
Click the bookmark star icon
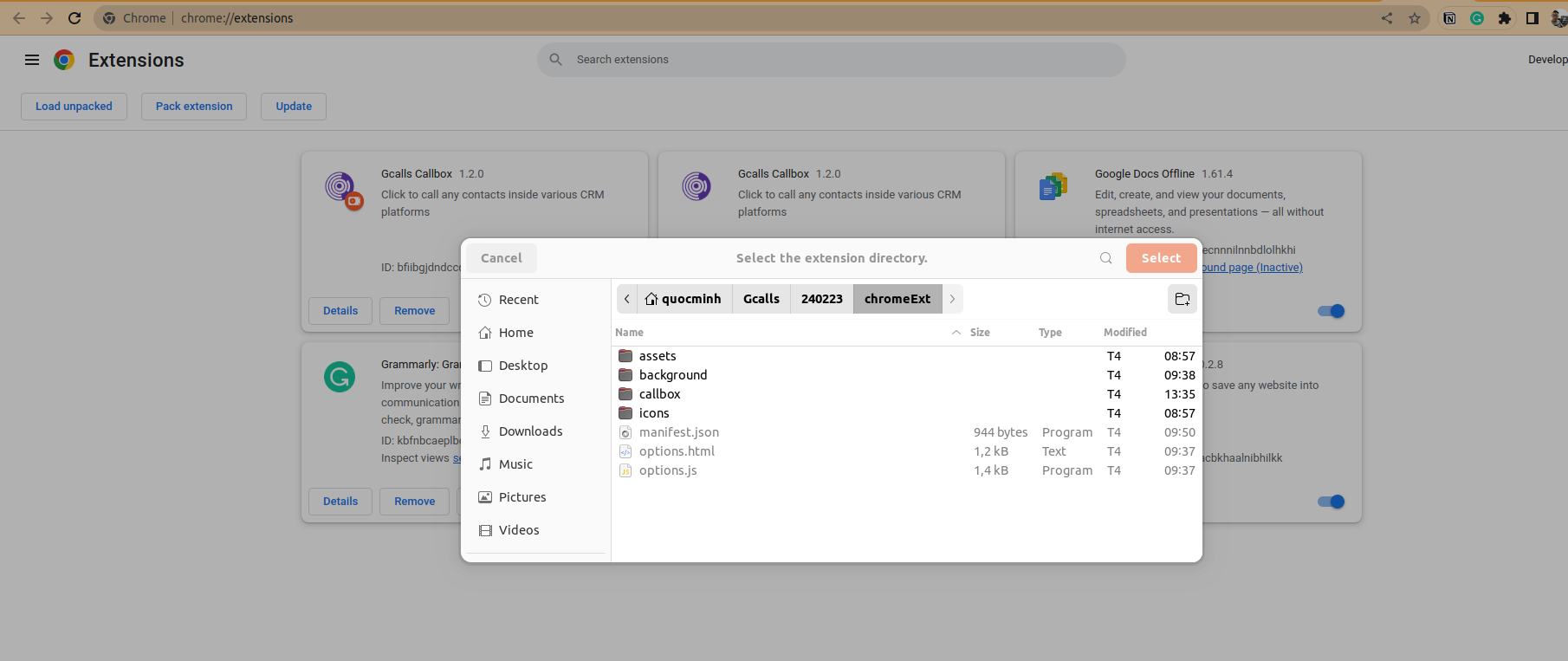(1415, 18)
